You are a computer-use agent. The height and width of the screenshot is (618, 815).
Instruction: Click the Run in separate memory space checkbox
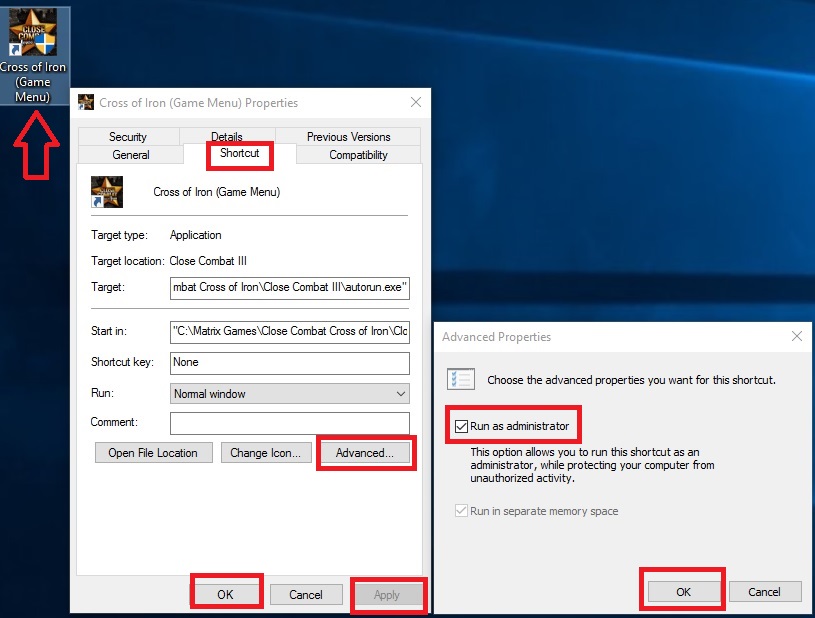[x=461, y=511]
